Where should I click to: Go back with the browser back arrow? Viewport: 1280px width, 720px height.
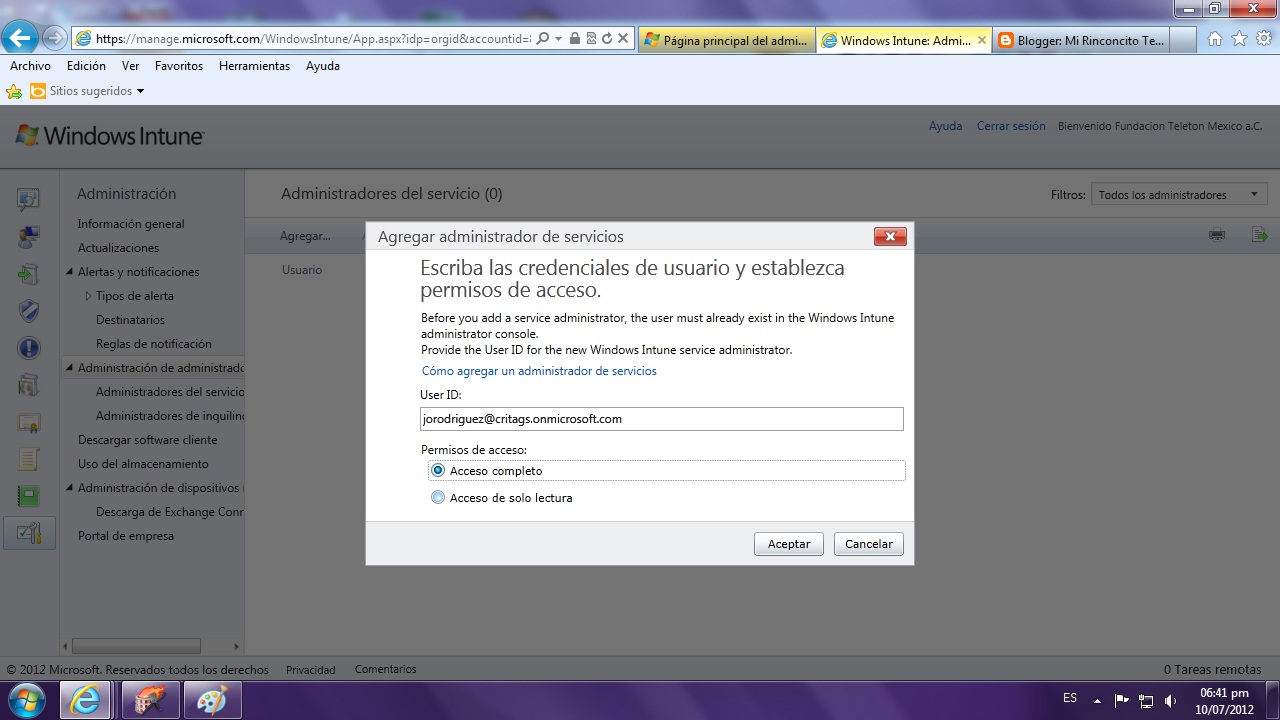point(20,38)
